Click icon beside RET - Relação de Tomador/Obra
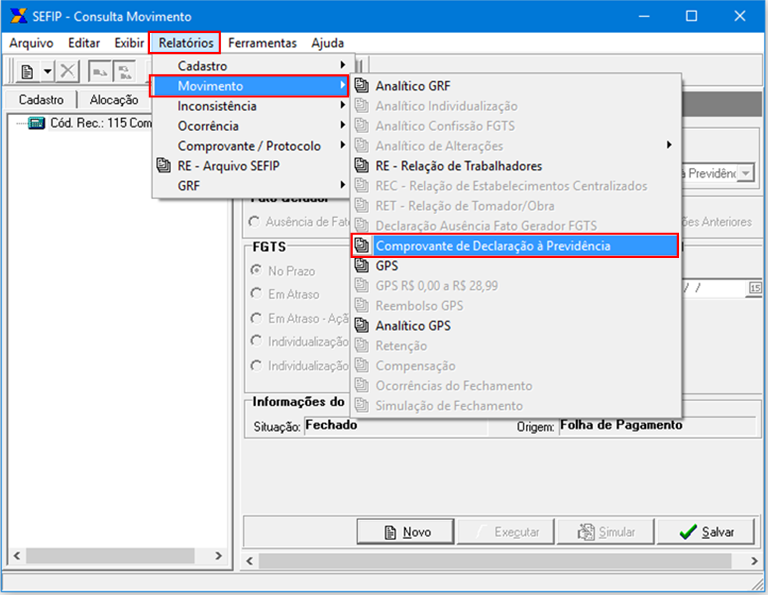 361,206
